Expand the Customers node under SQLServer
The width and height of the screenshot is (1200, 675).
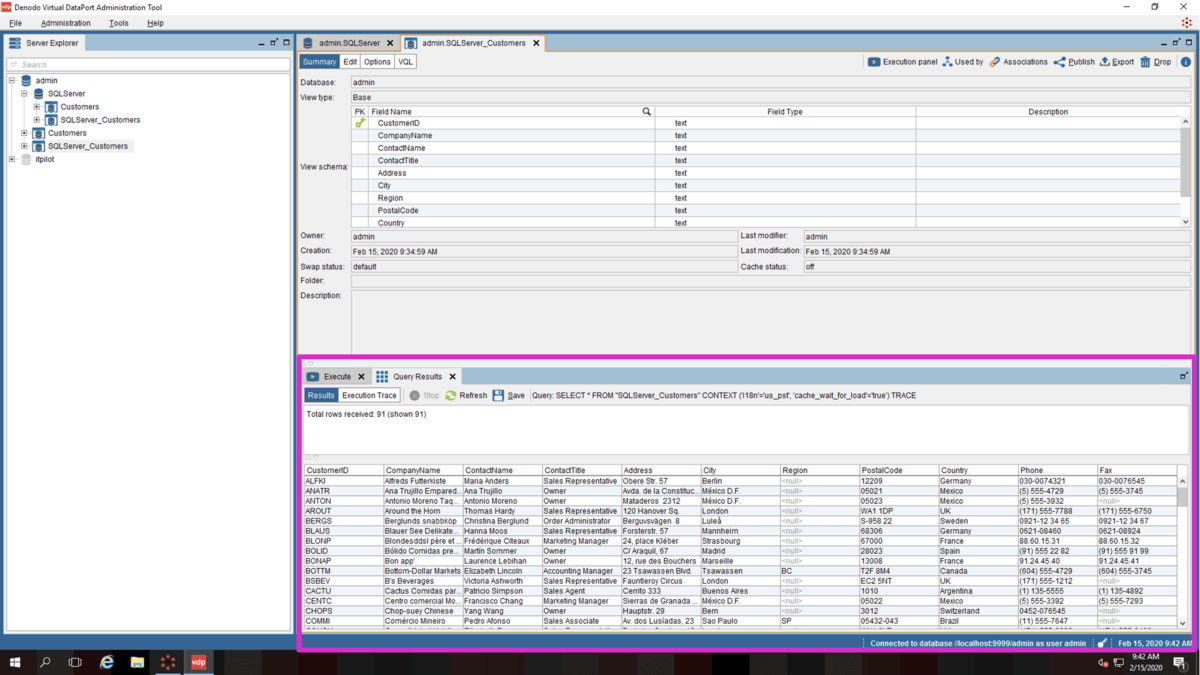click(x=37, y=107)
